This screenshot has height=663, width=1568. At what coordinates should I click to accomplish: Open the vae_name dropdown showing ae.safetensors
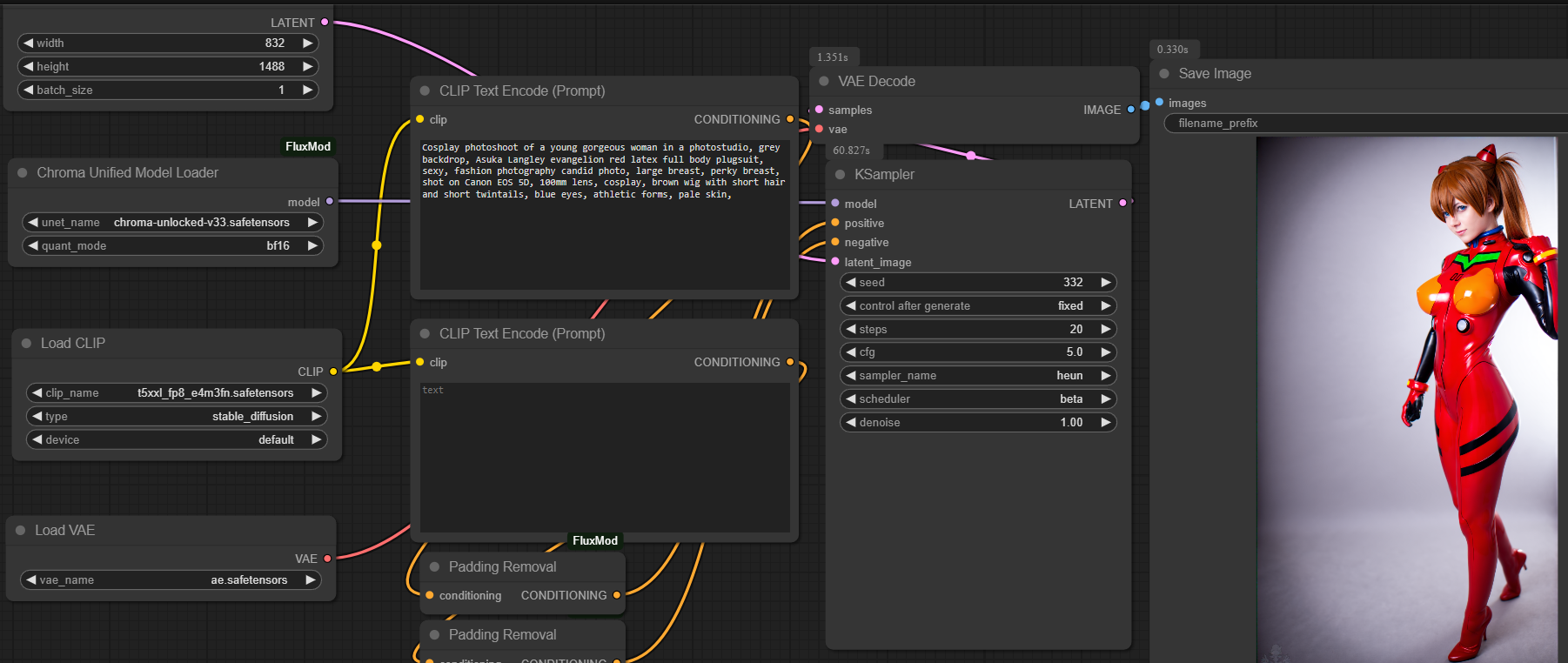(x=171, y=580)
